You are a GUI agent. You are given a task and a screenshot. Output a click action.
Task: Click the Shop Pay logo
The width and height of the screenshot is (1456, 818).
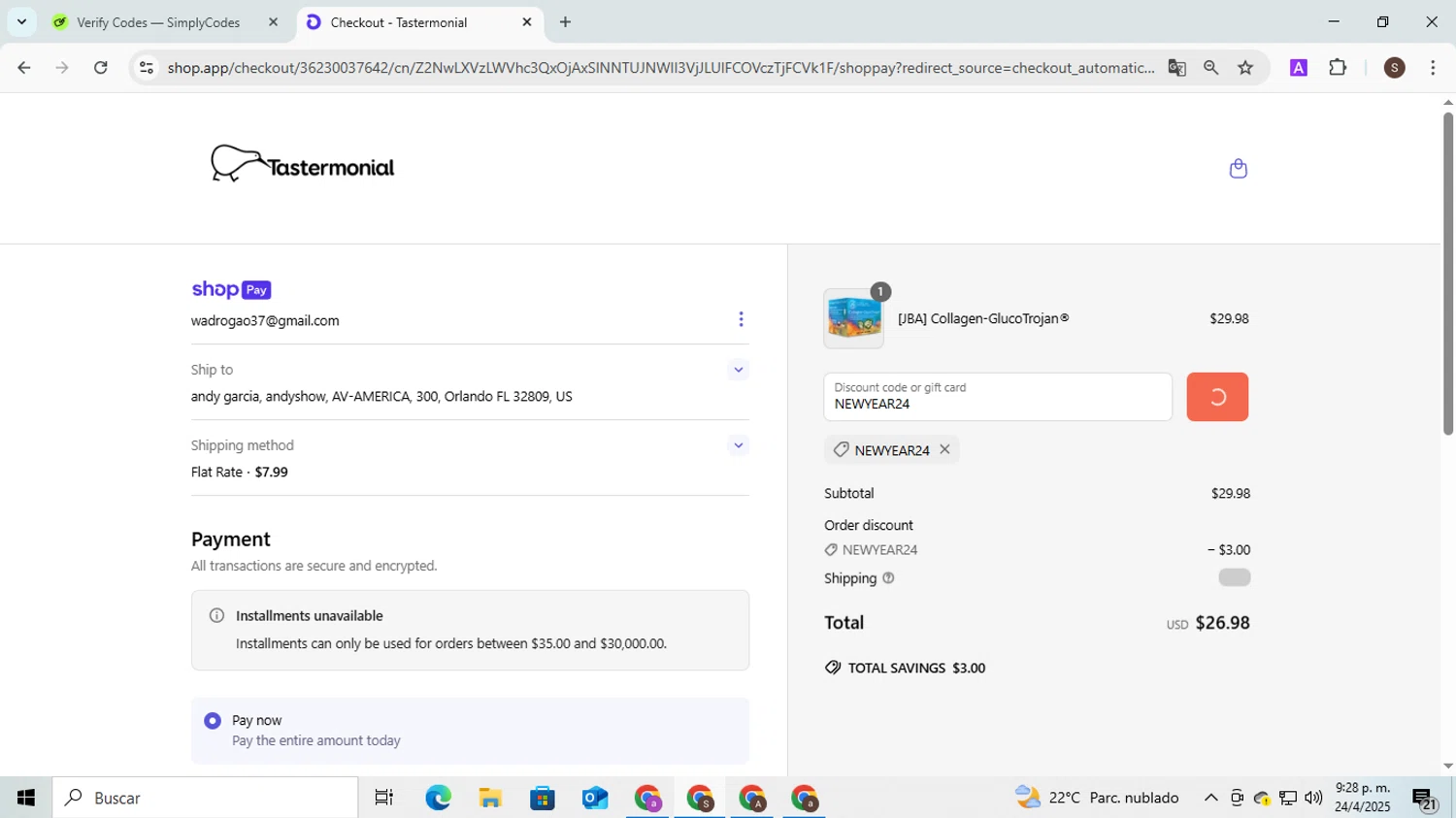point(231,289)
